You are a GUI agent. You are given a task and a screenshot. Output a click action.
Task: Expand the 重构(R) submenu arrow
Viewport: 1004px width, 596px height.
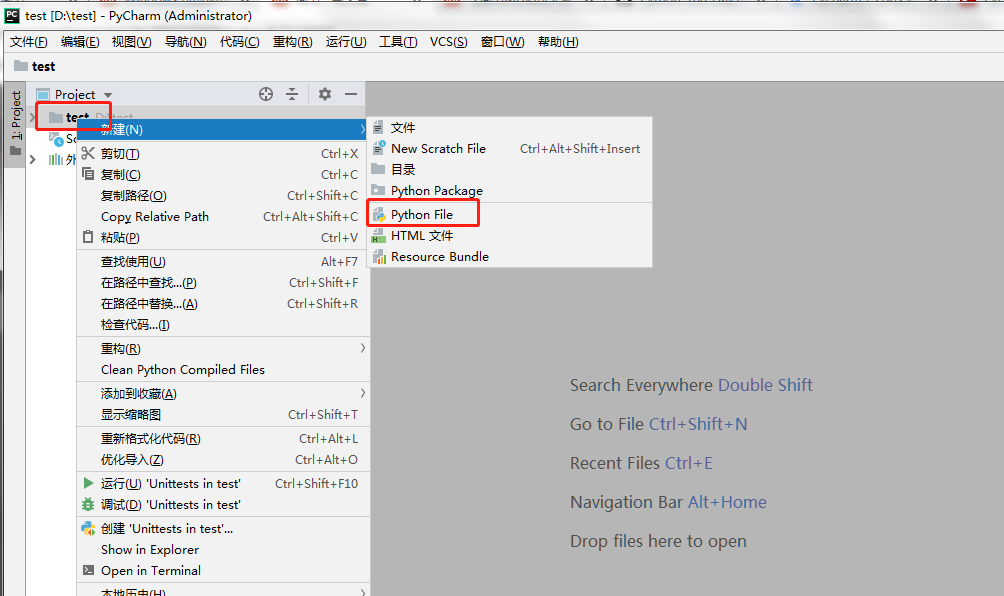tap(362, 348)
